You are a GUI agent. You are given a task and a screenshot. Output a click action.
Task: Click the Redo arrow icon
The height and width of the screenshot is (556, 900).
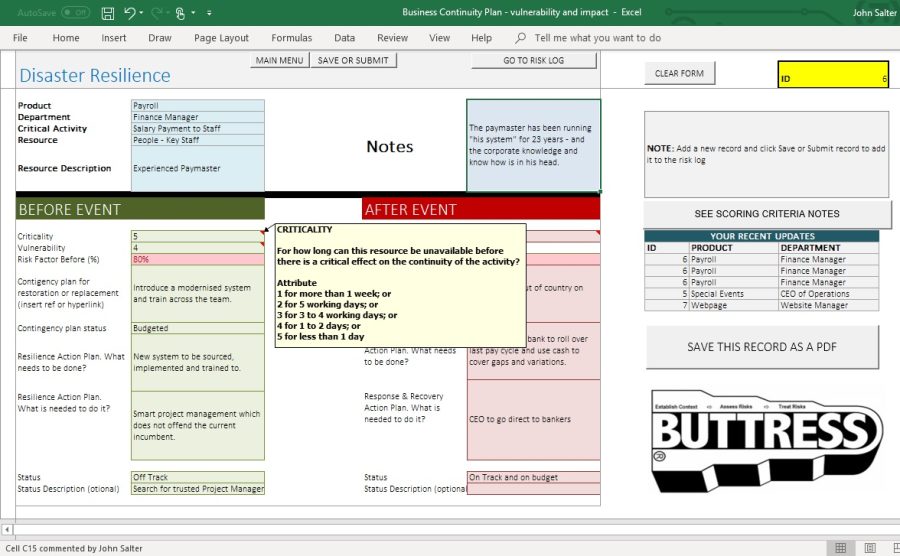(156, 13)
